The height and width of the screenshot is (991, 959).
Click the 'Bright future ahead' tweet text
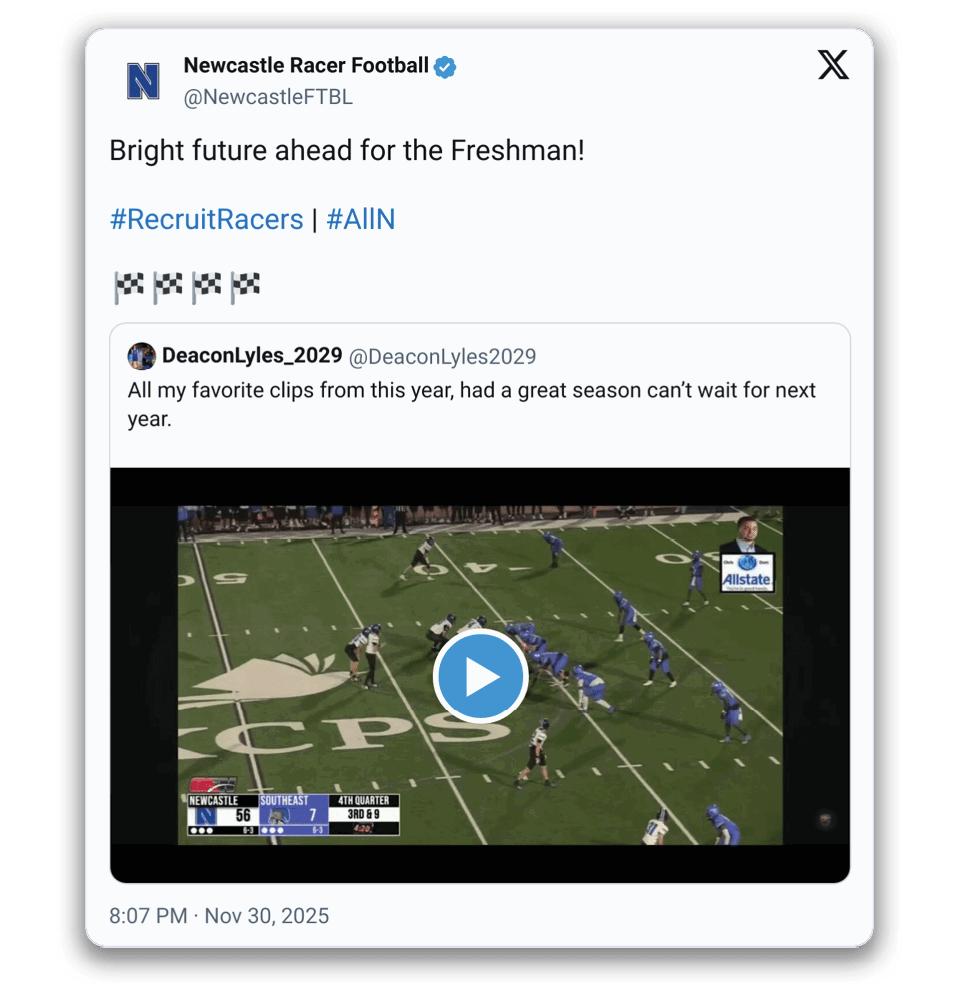(346, 151)
